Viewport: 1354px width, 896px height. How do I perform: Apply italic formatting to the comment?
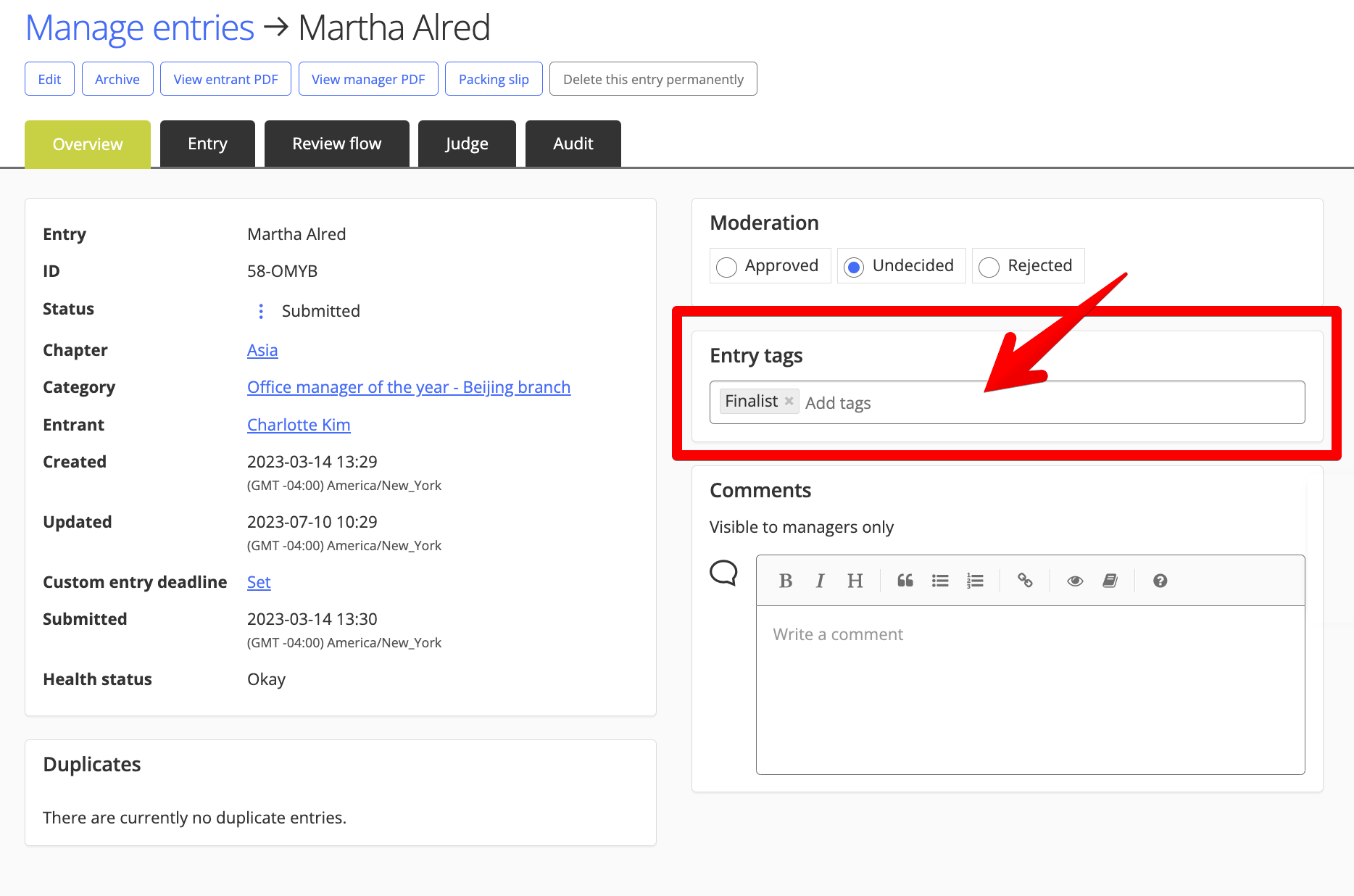pos(820,580)
